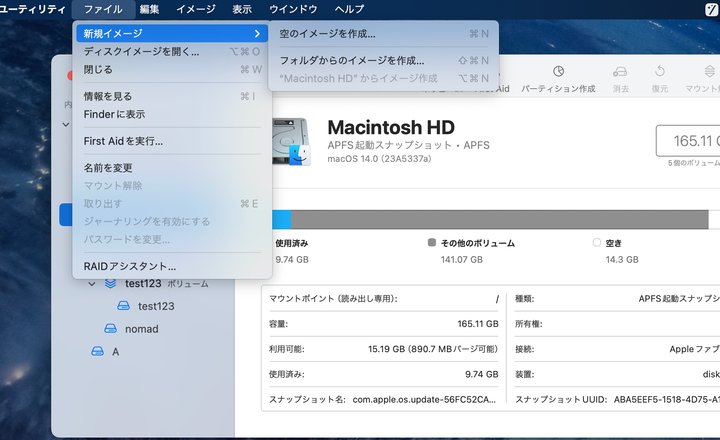Click the その他のボリューム gray legend swatch
Viewport: 720px width, 440px height.
[x=432, y=242]
